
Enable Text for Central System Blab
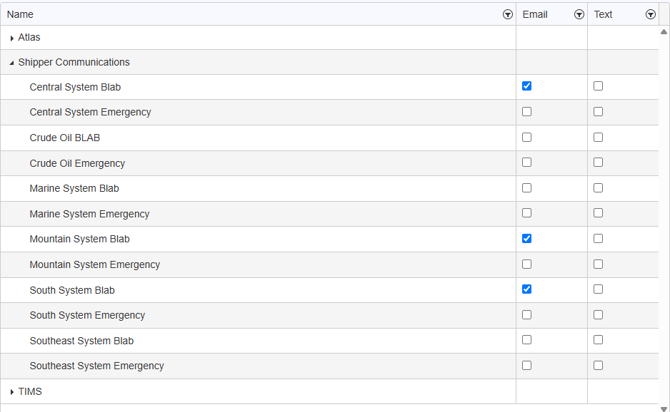[598, 86]
